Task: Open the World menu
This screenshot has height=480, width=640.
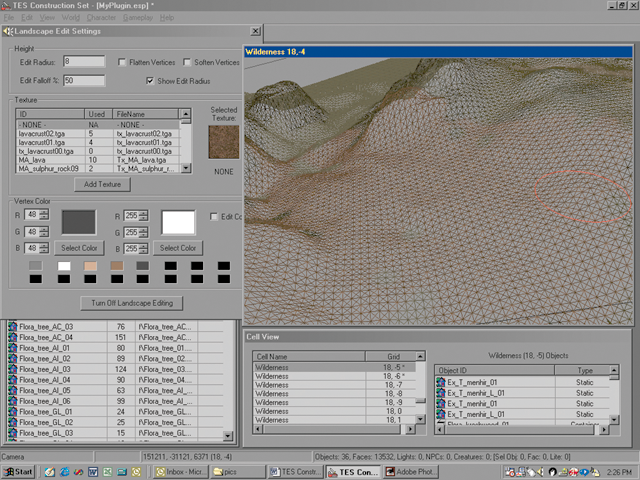Action: pos(71,18)
